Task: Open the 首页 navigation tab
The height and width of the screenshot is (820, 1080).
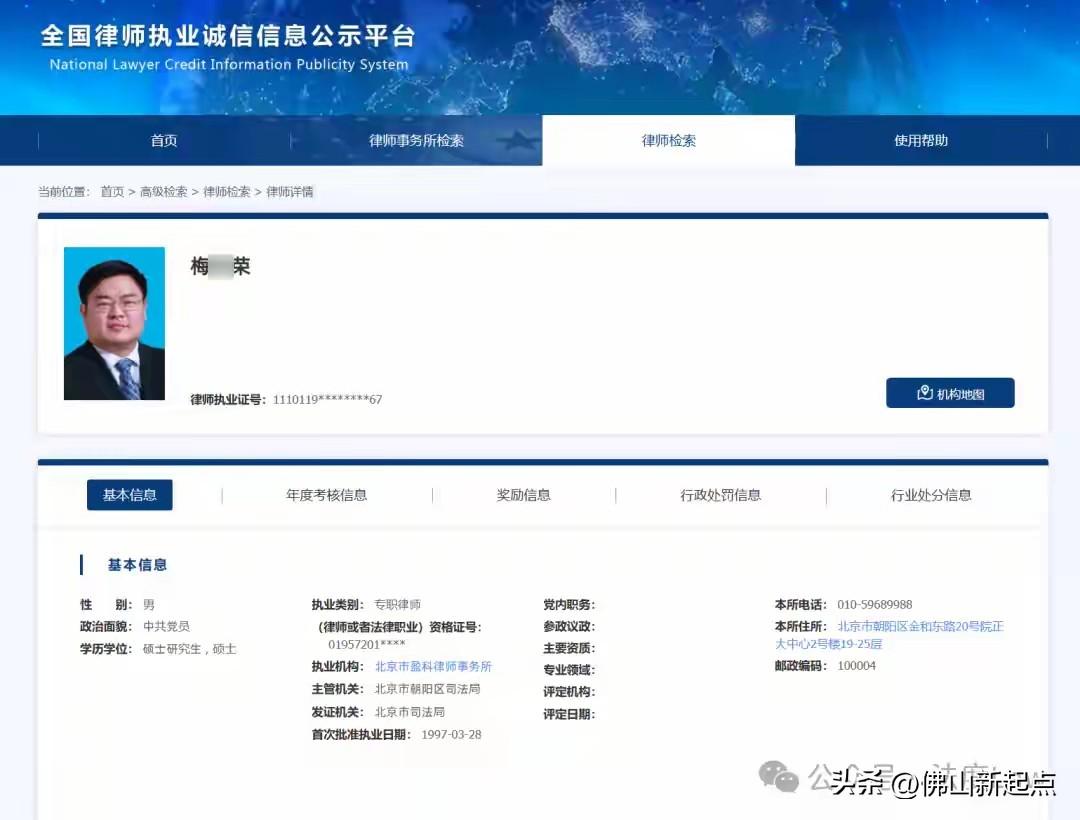Action: pos(163,140)
